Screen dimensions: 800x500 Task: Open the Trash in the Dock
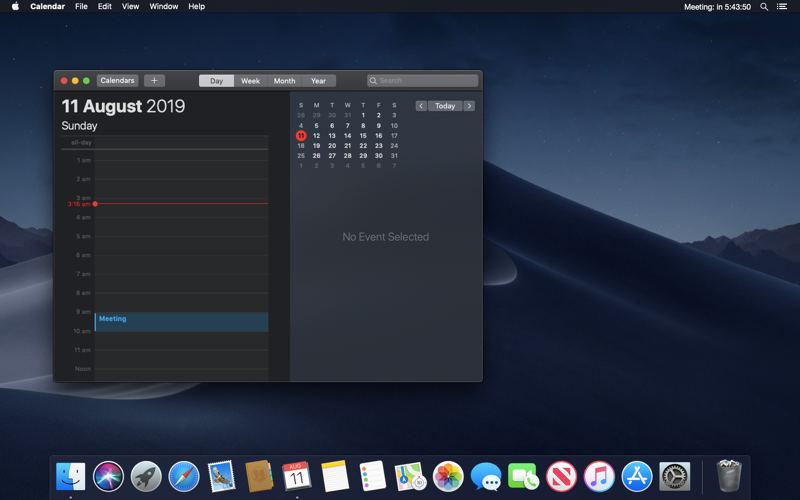pyautogui.click(x=729, y=476)
